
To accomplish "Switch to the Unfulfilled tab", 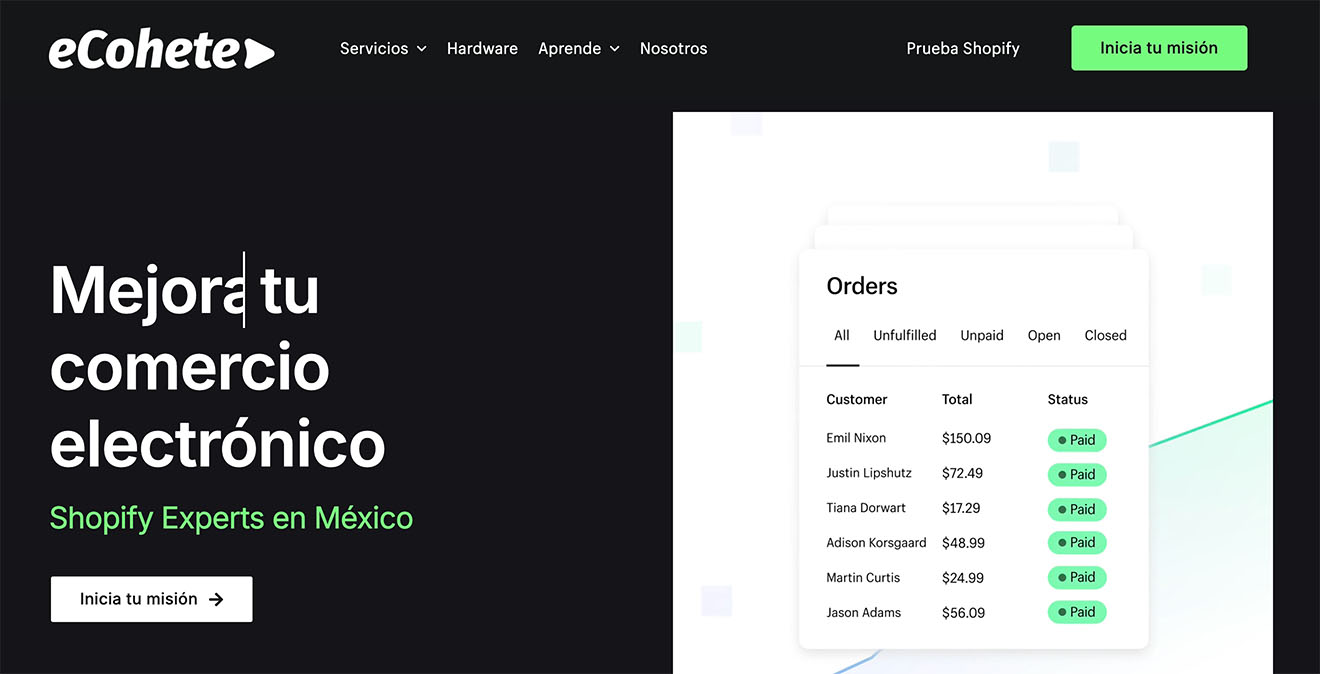I will (x=904, y=335).
